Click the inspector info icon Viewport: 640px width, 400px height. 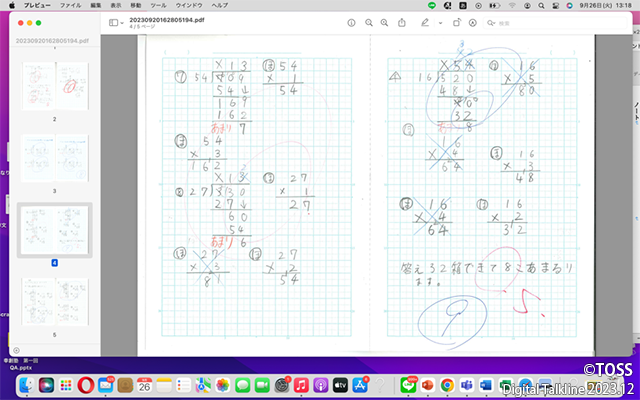pyautogui.click(x=349, y=21)
